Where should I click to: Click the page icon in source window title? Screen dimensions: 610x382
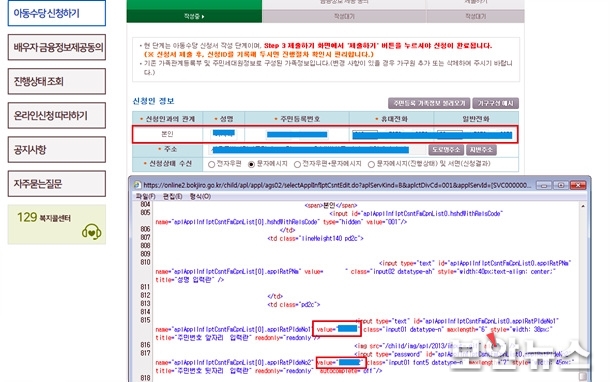coord(137,185)
